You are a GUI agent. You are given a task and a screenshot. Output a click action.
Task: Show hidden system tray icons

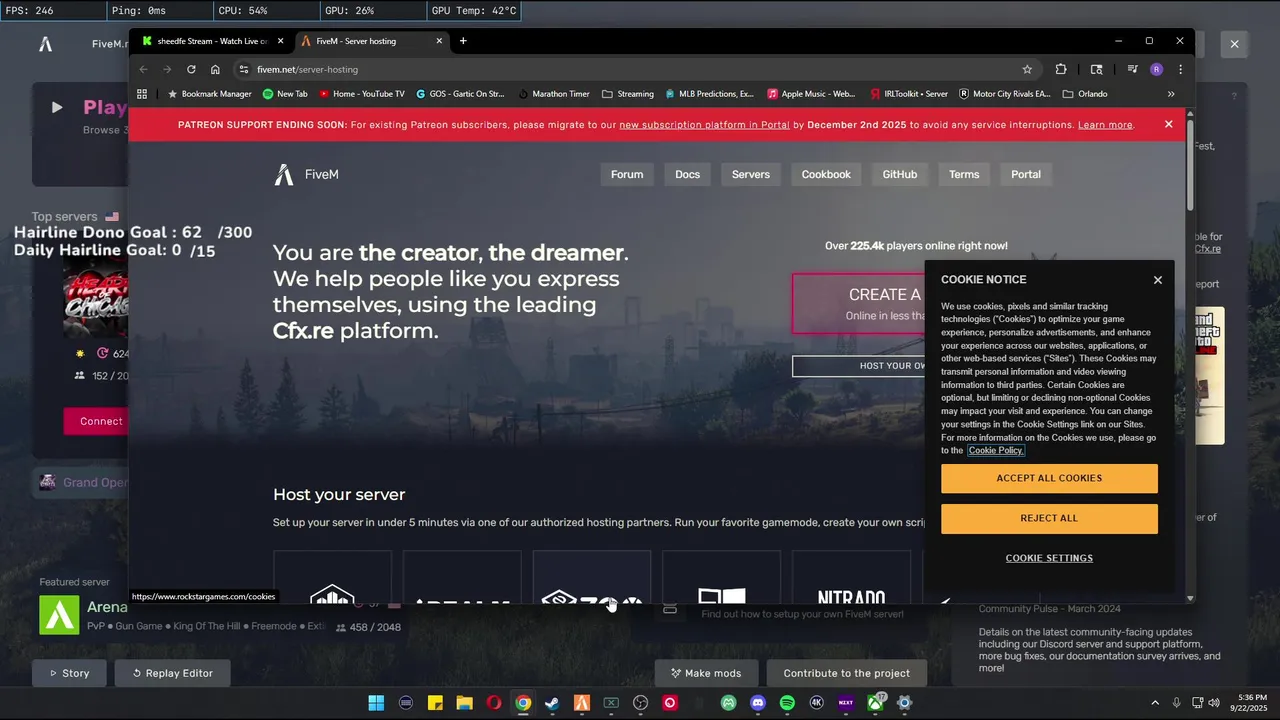(x=1155, y=703)
